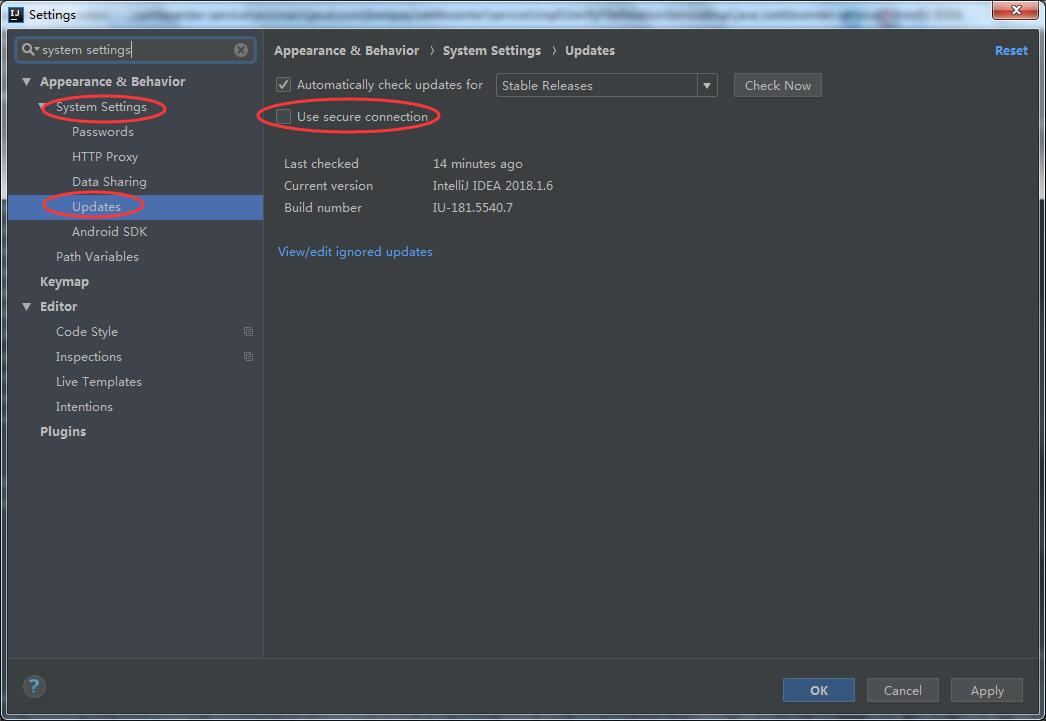1046x721 pixels.
Task: Select the Editor tree label
Action: pyautogui.click(x=59, y=307)
